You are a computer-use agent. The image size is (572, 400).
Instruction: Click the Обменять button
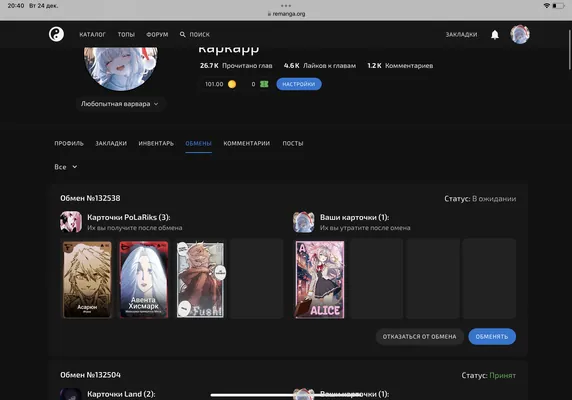tap(492, 337)
